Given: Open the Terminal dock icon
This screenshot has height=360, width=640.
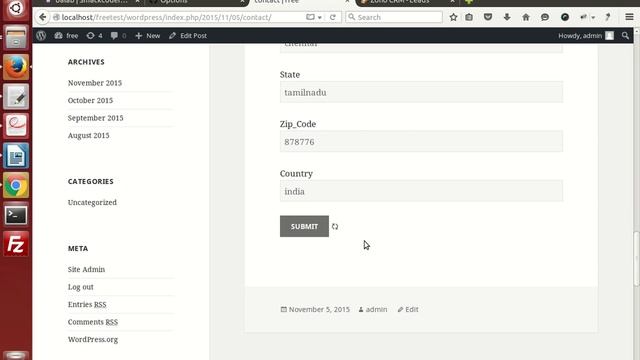Looking at the screenshot, I should (16, 215).
